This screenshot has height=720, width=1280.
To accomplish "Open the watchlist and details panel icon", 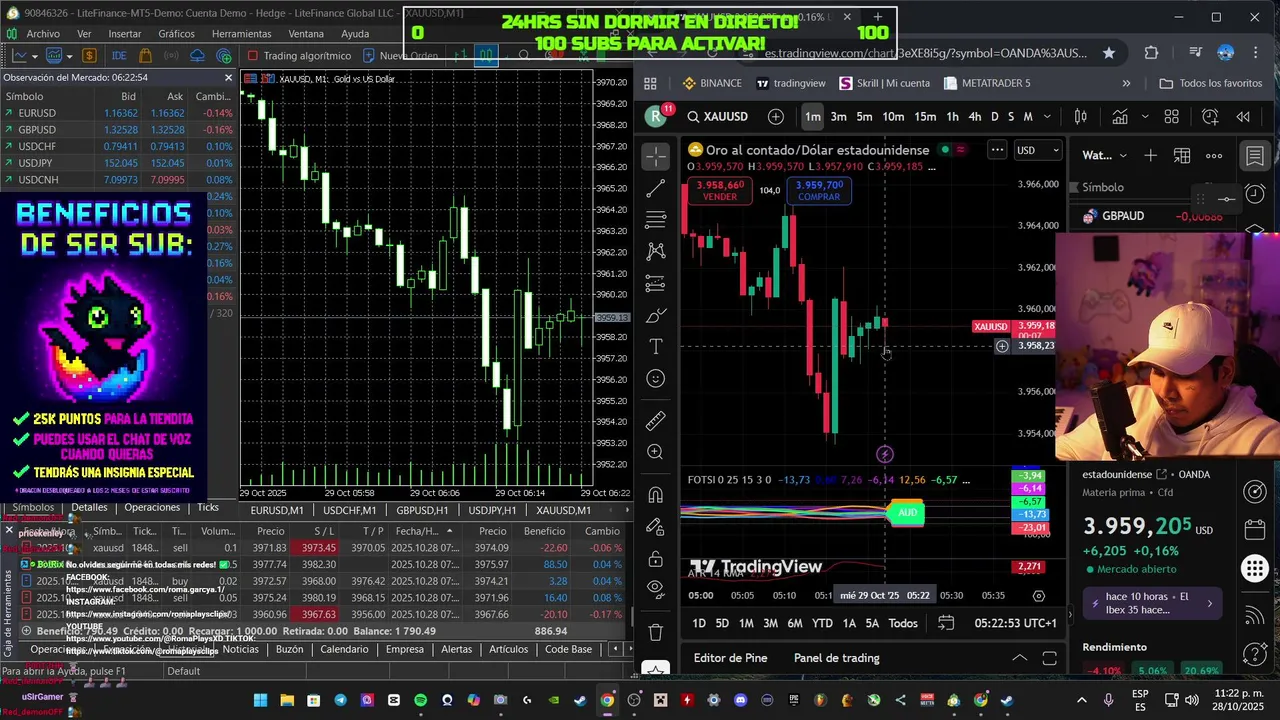I will [1255, 156].
